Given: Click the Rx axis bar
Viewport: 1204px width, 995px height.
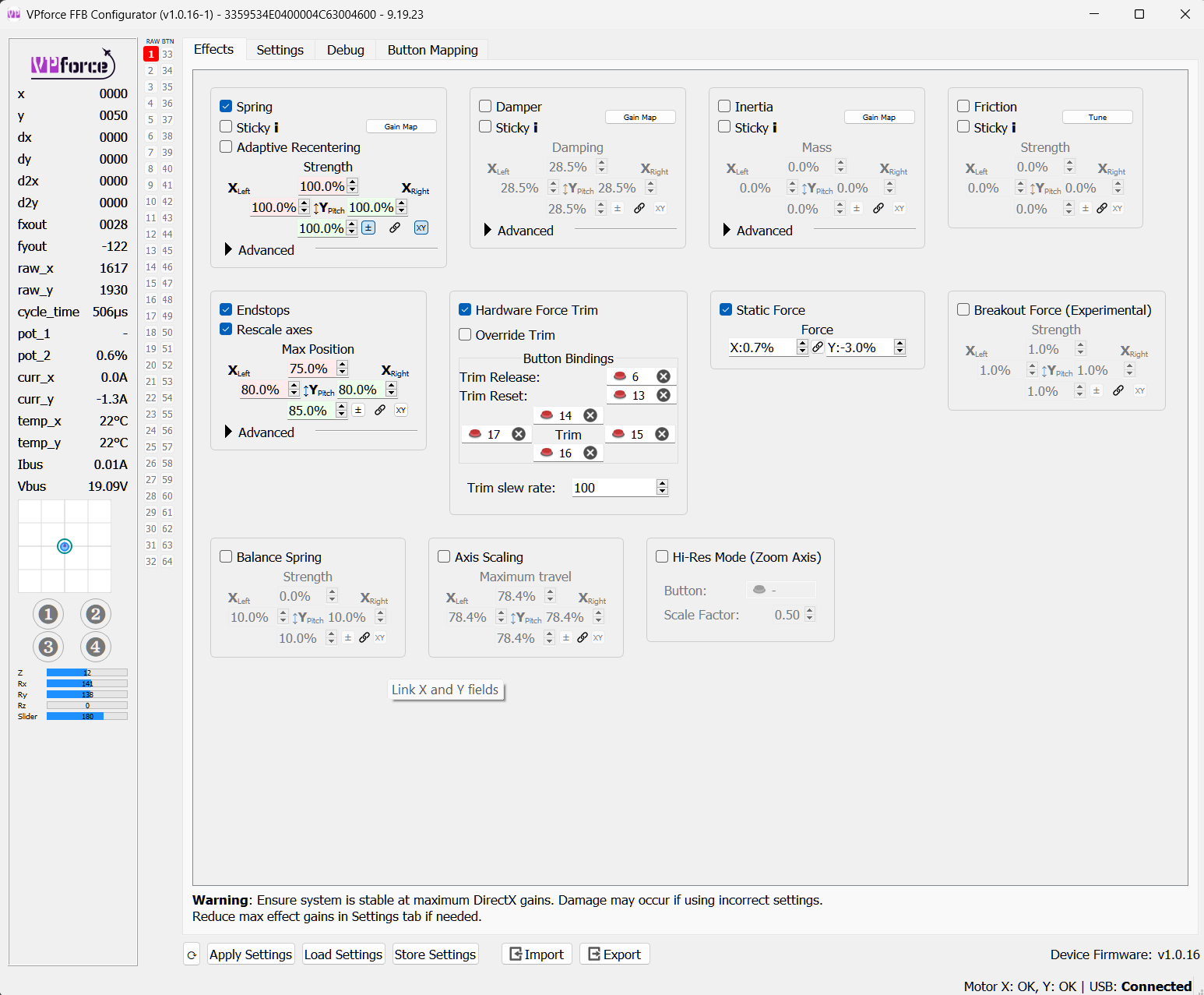Looking at the screenshot, I should pyautogui.click(x=87, y=683).
